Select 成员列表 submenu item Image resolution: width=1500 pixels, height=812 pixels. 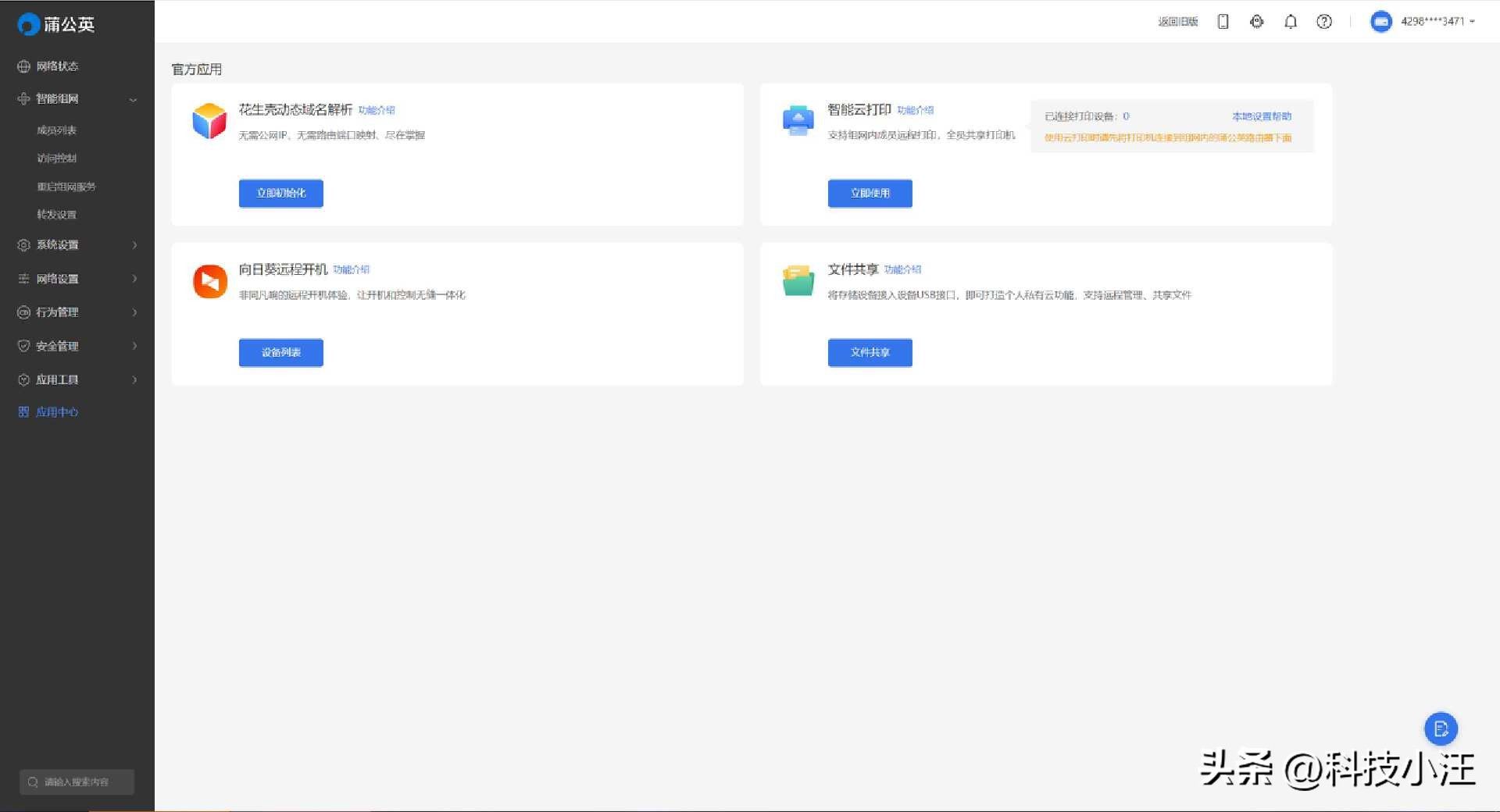click(x=56, y=130)
